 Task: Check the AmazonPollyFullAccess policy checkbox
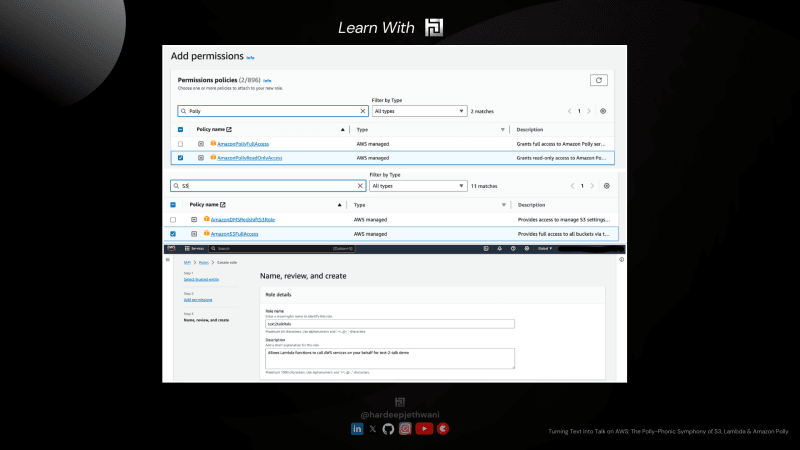(x=181, y=144)
